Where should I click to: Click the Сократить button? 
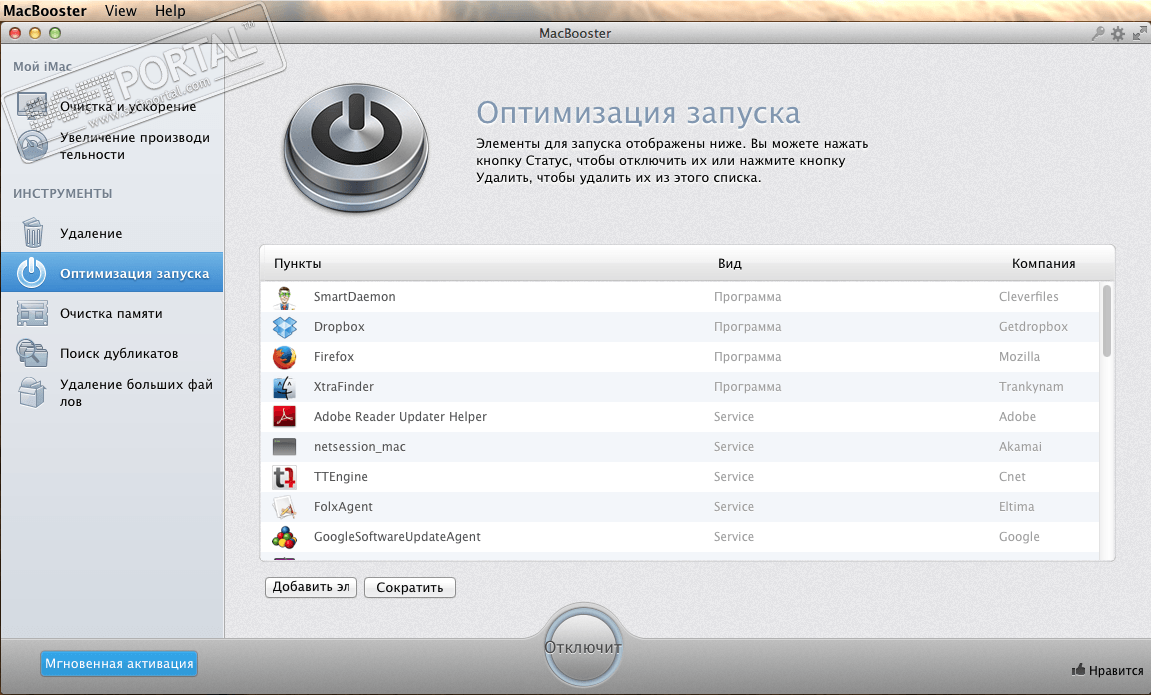410,587
